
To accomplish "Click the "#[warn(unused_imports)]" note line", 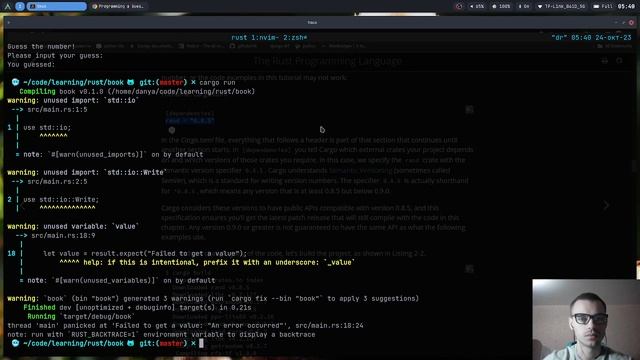I will 109,155.
